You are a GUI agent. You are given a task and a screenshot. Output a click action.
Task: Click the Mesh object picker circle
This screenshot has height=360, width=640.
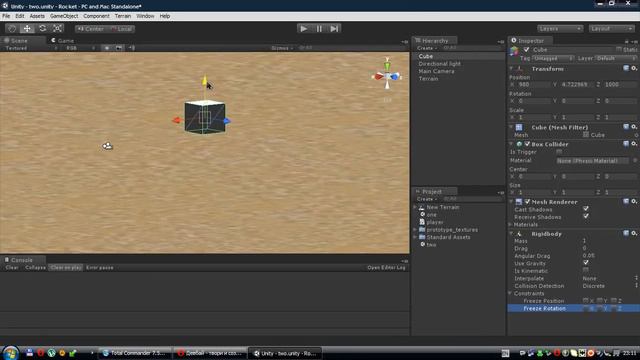pos(636,135)
